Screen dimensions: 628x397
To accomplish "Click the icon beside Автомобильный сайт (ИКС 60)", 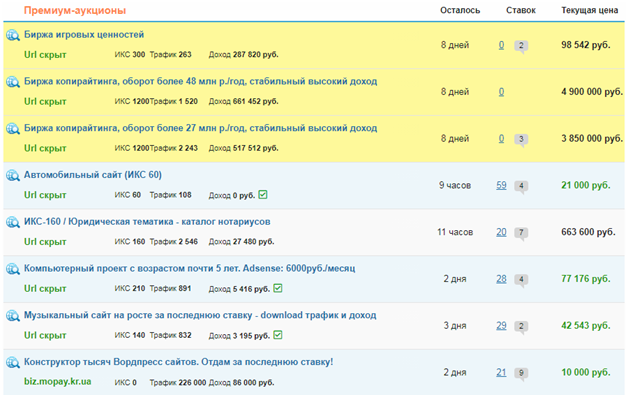I will (x=13, y=175).
